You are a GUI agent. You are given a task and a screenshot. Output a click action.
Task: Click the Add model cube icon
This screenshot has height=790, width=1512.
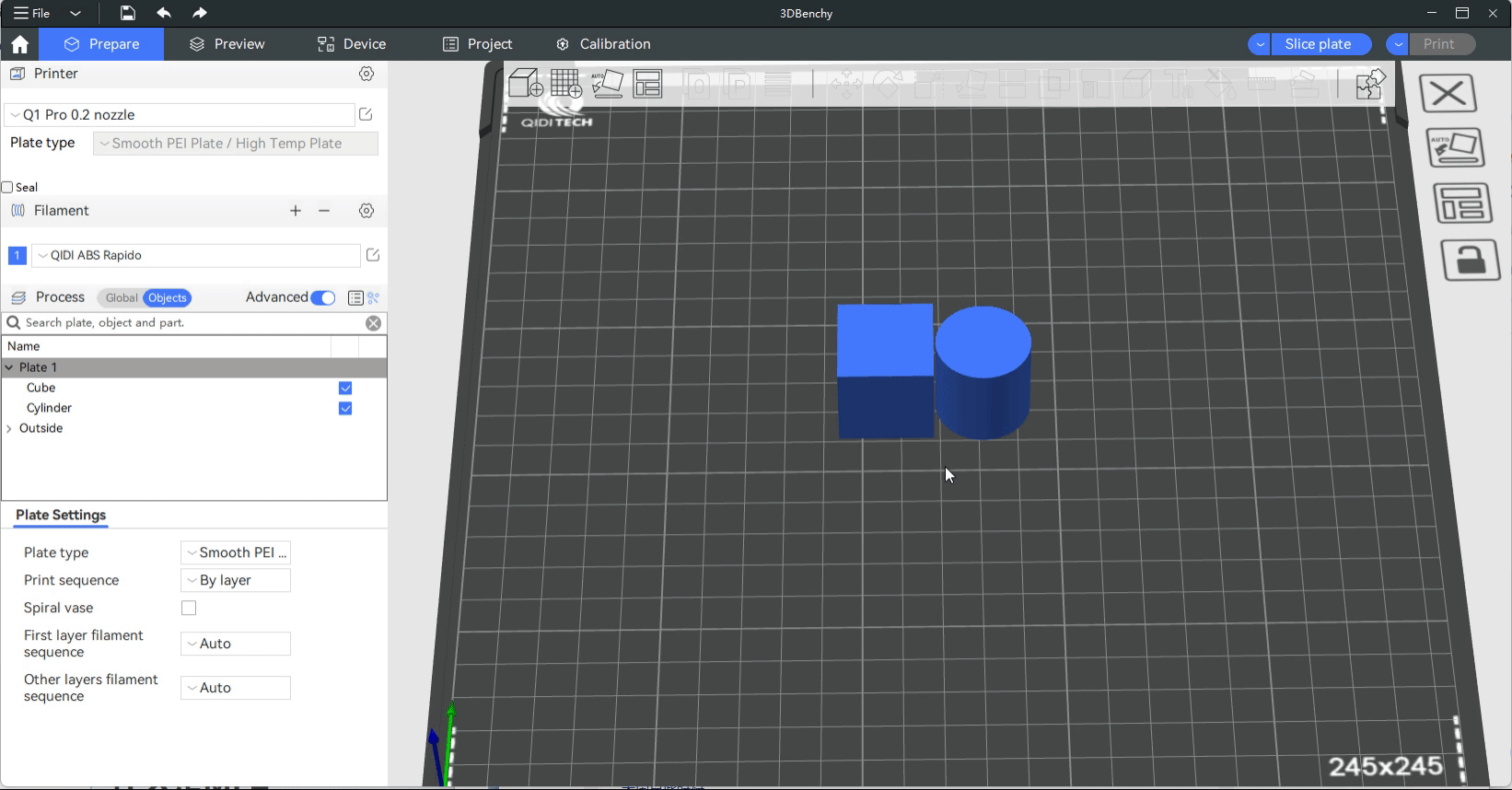pos(526,84)
